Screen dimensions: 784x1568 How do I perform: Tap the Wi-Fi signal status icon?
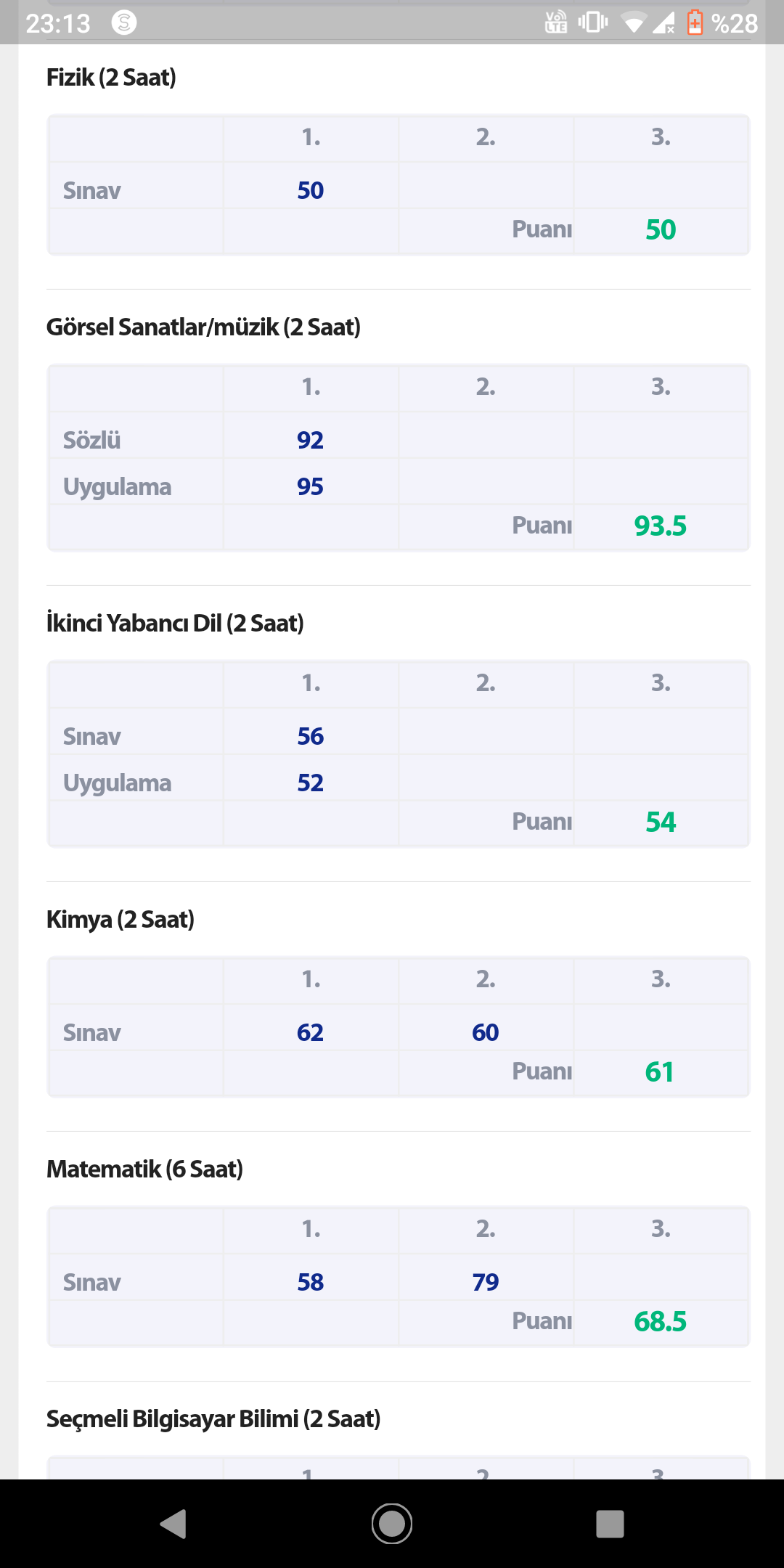[x=633, y=23]
